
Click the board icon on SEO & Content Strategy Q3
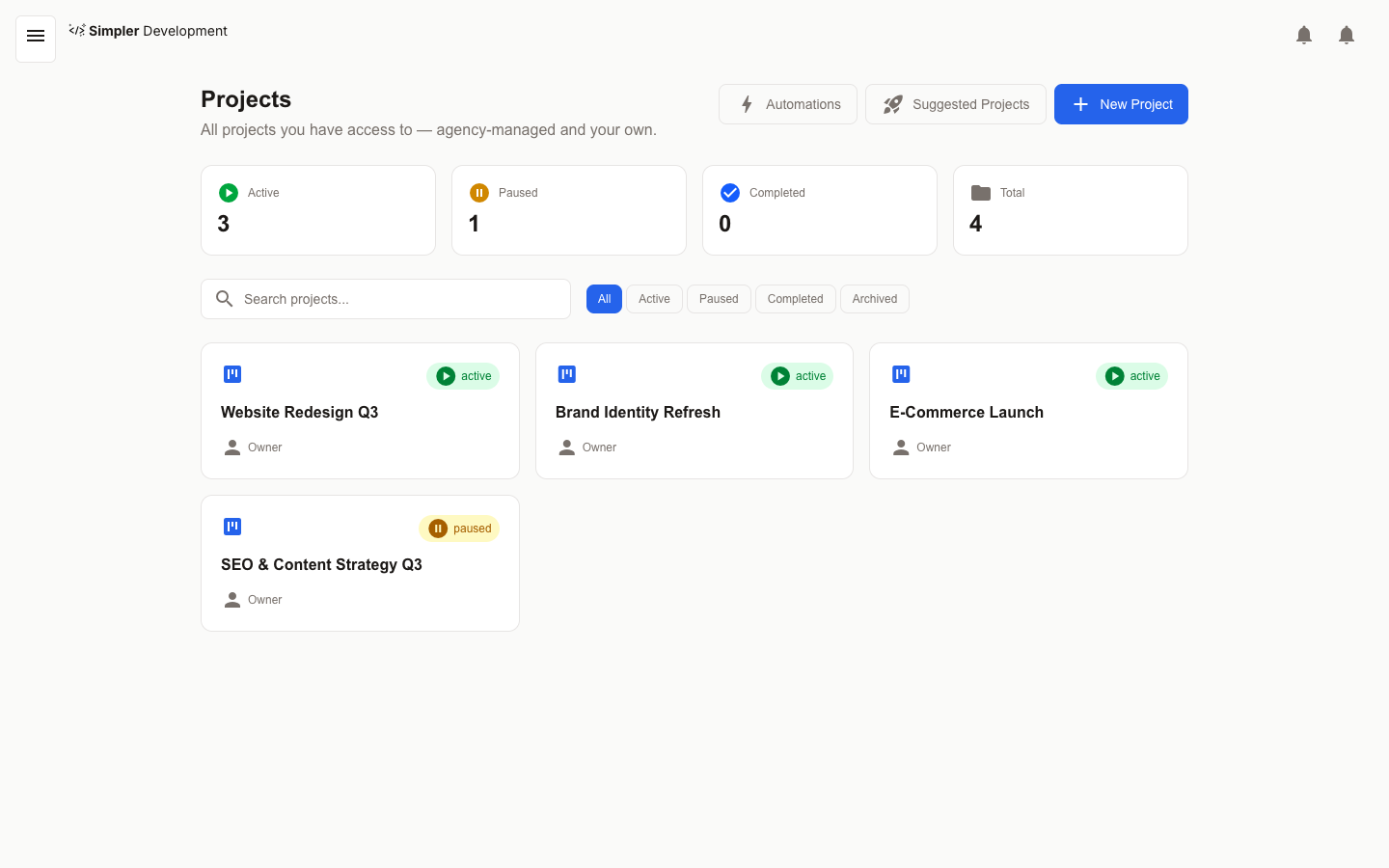point(232,527)
